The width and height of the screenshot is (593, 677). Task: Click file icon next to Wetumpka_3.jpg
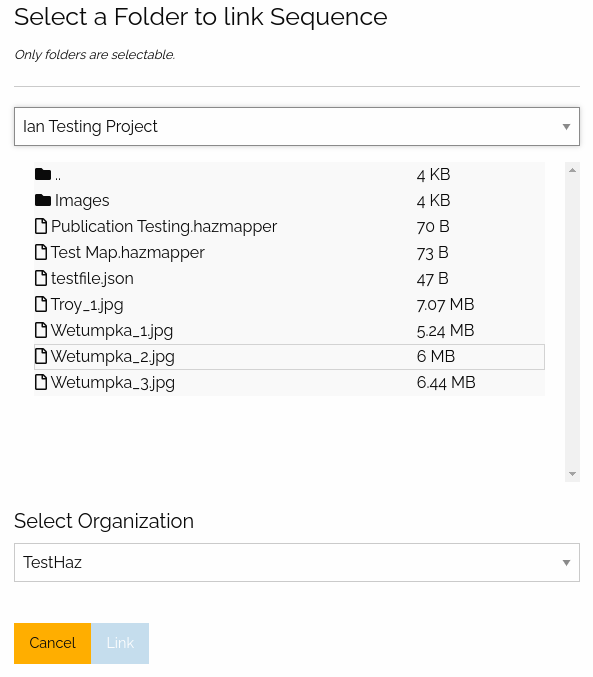[x=41, y=382]
